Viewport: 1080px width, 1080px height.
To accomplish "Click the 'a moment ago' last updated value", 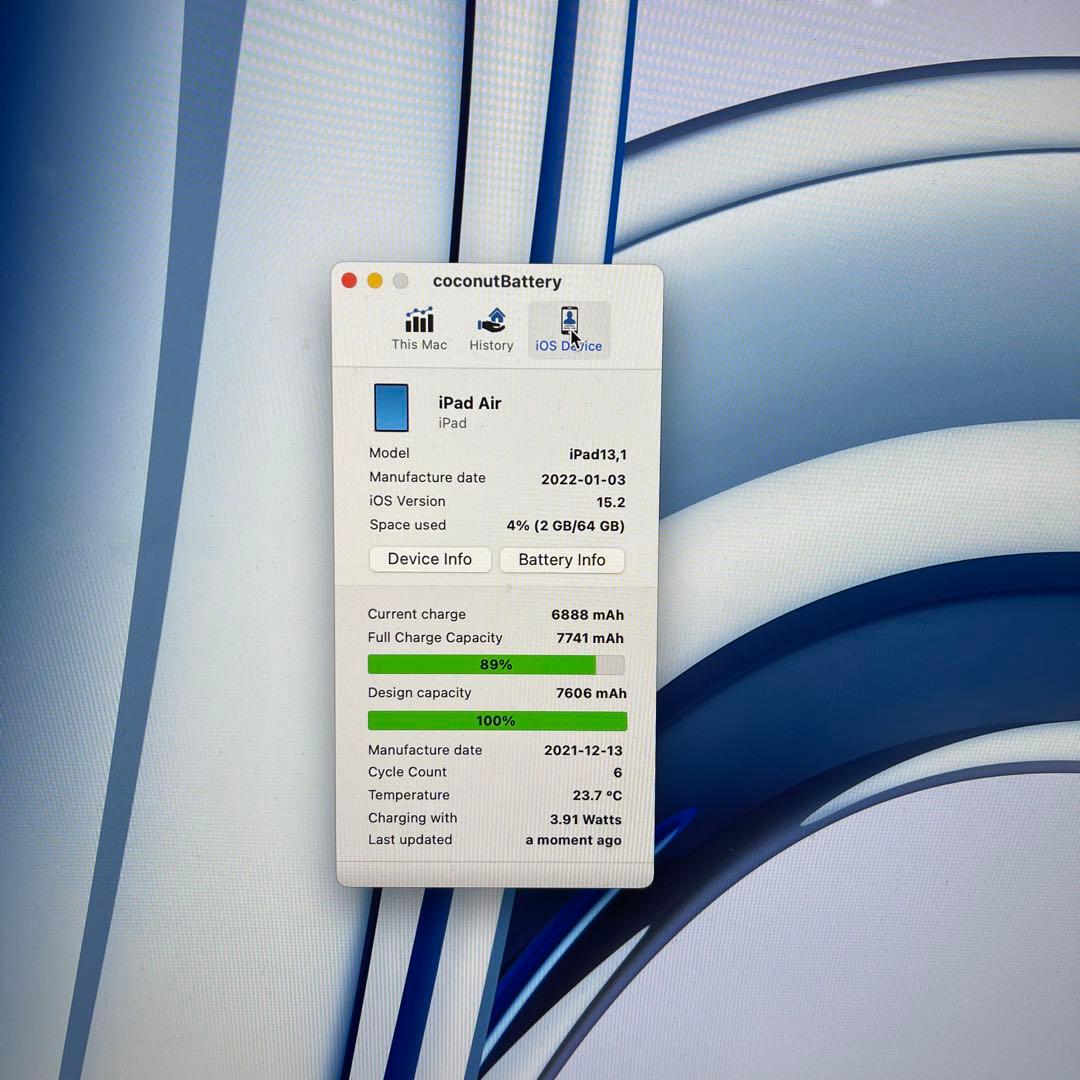I will (x=573, y=840).
